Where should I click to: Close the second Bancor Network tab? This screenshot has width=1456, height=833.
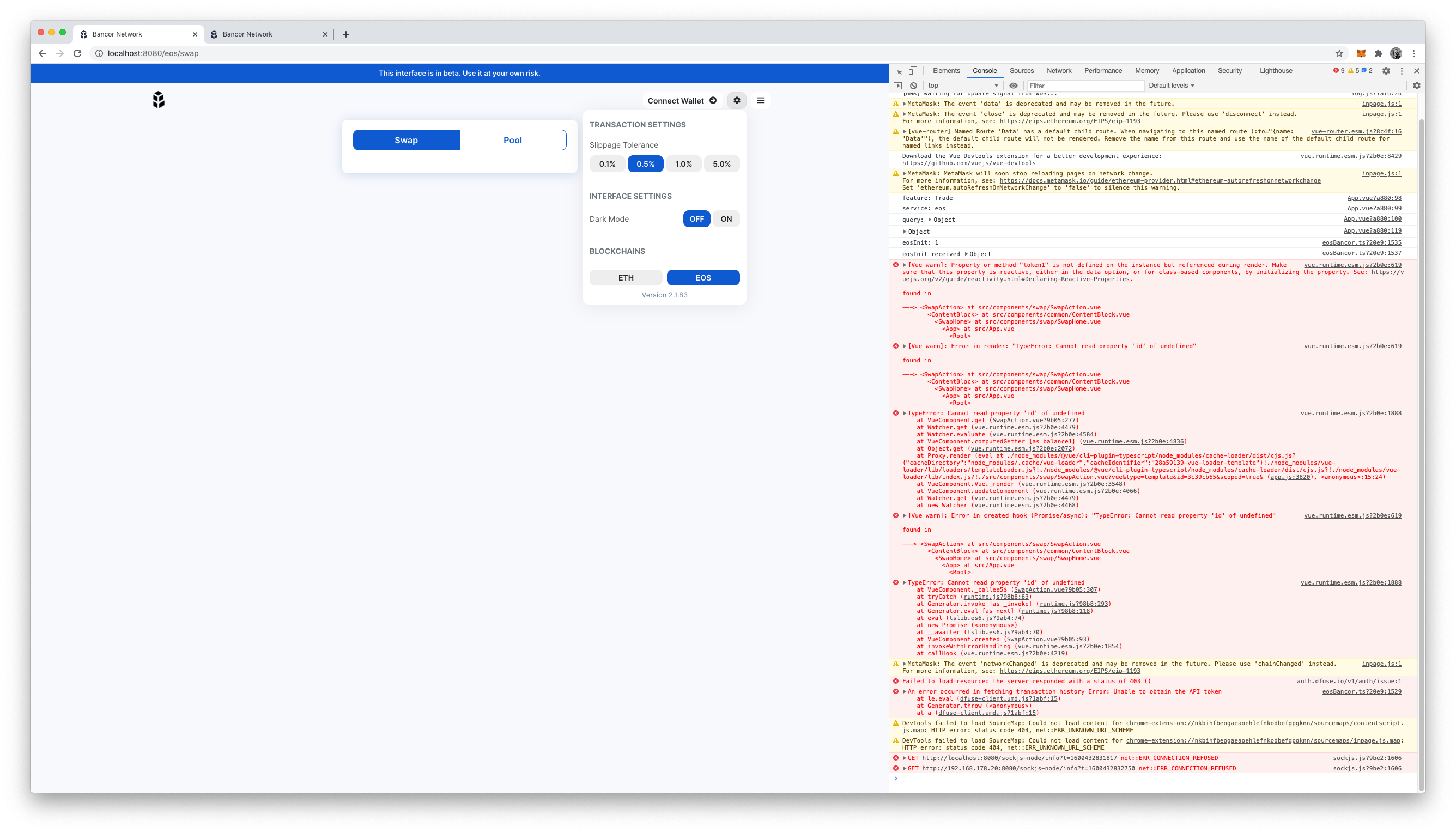pos(325,34)
